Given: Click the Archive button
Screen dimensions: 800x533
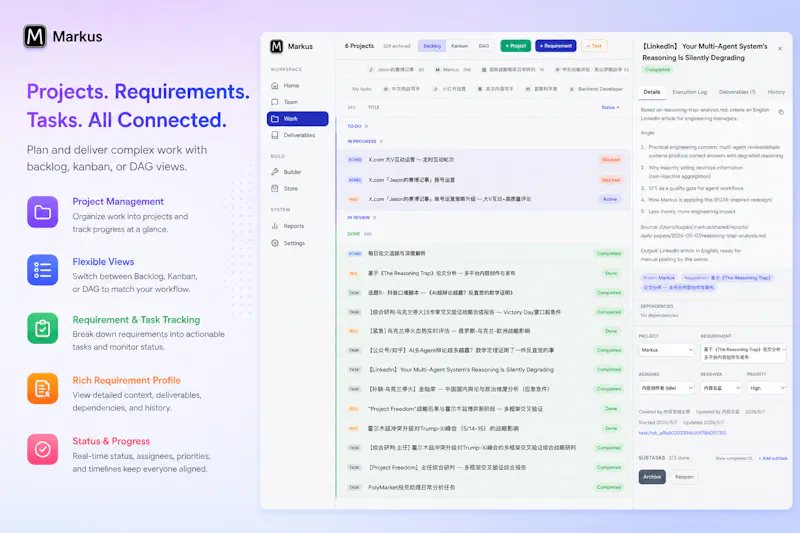Looking at the screenshot, I should 652,477.
